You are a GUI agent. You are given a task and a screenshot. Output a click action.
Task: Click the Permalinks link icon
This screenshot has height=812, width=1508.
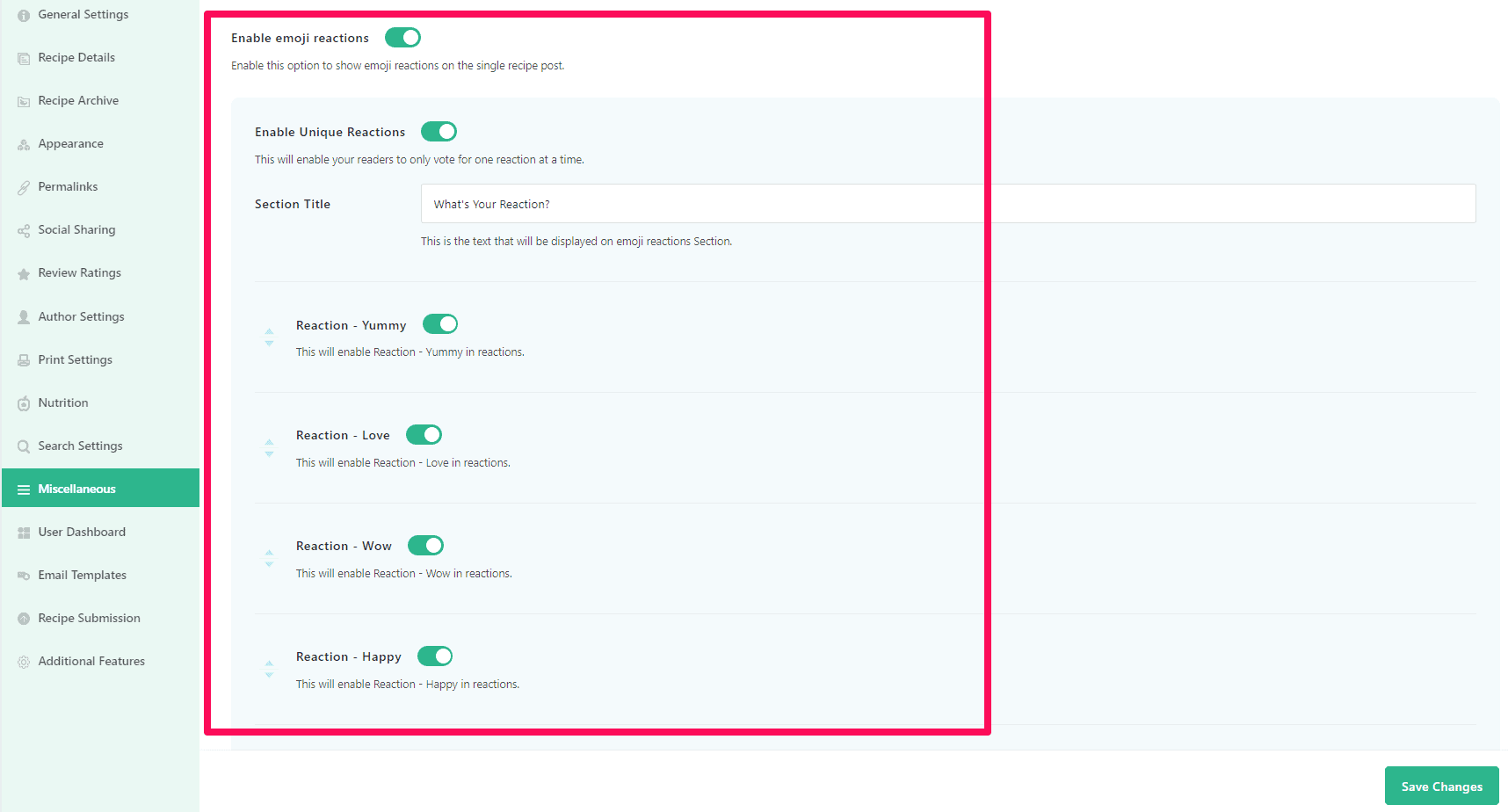click(x=24, y=188)
